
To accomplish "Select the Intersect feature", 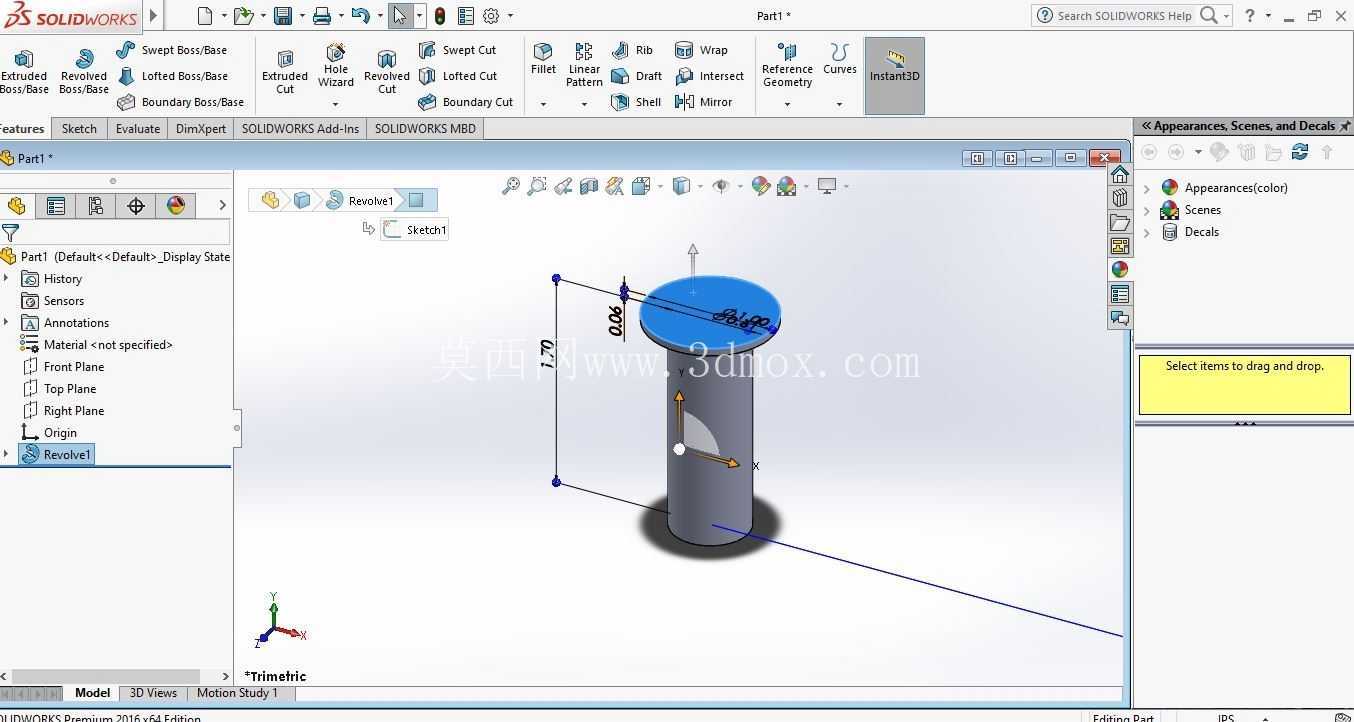I will tap(709, 76).
